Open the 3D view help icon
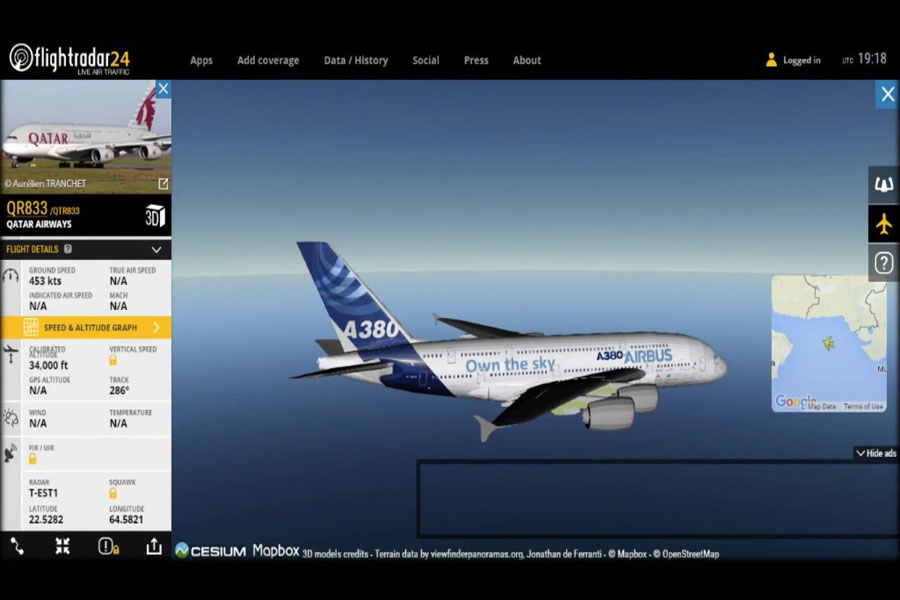 click(x=884, y=263)
